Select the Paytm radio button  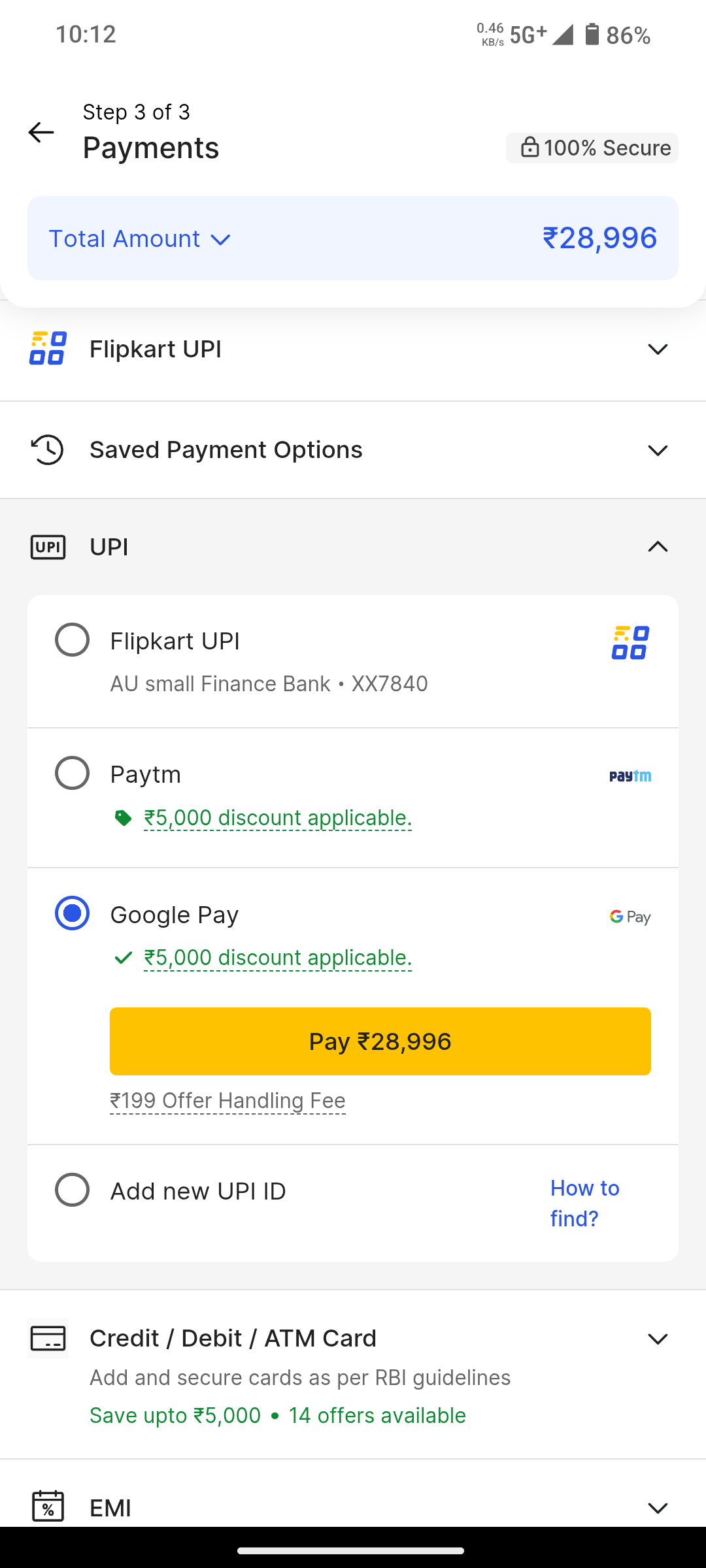click(72, 773)
